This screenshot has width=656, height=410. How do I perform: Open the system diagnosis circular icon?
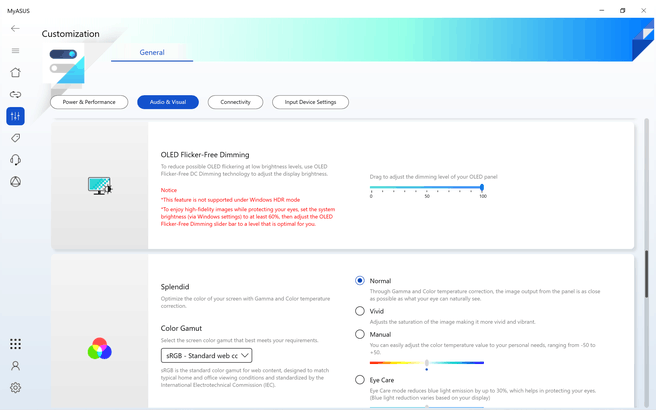pyautogui.click(x=15, y=182)
